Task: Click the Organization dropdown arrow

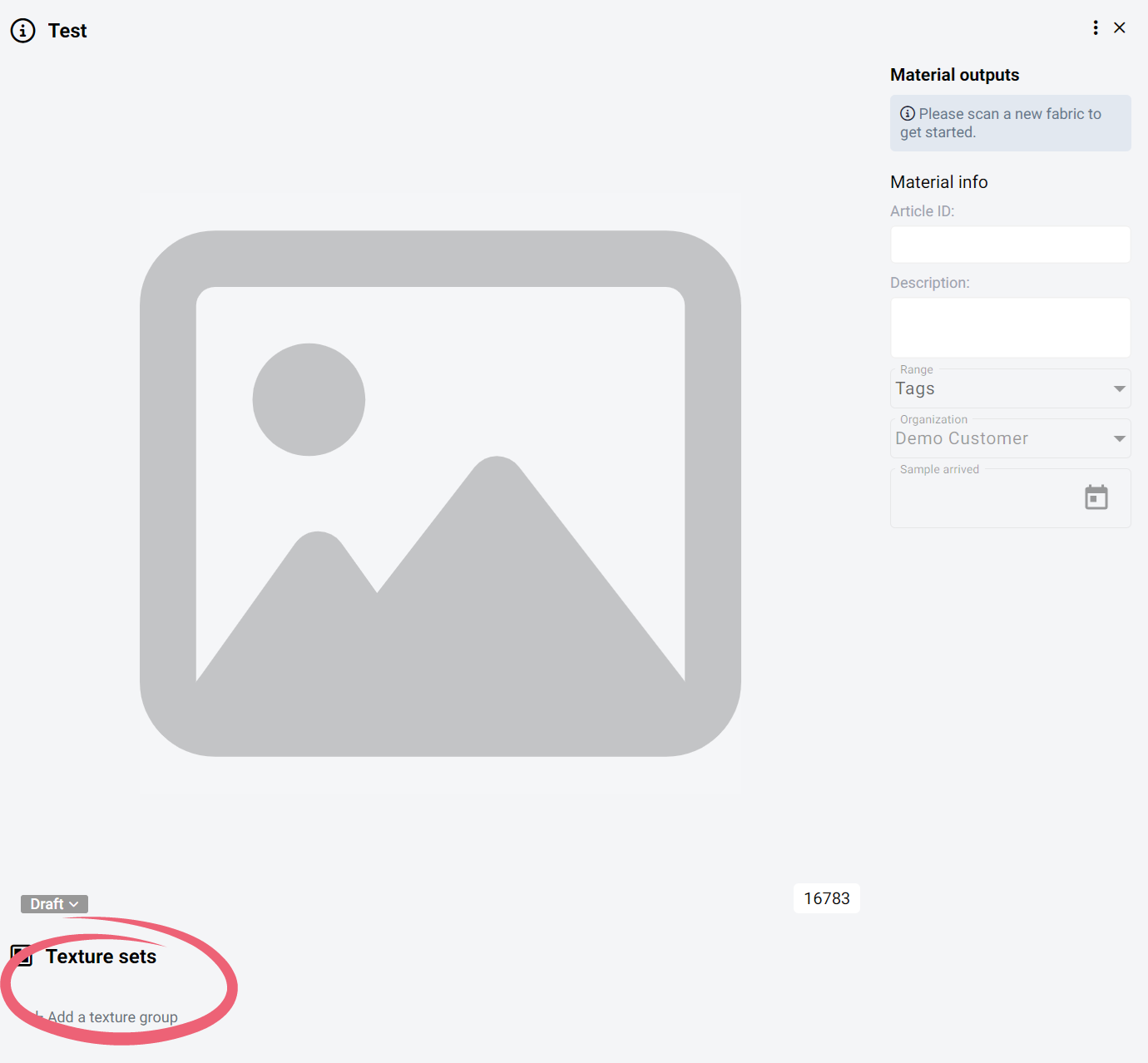Action: point(1119,439)
